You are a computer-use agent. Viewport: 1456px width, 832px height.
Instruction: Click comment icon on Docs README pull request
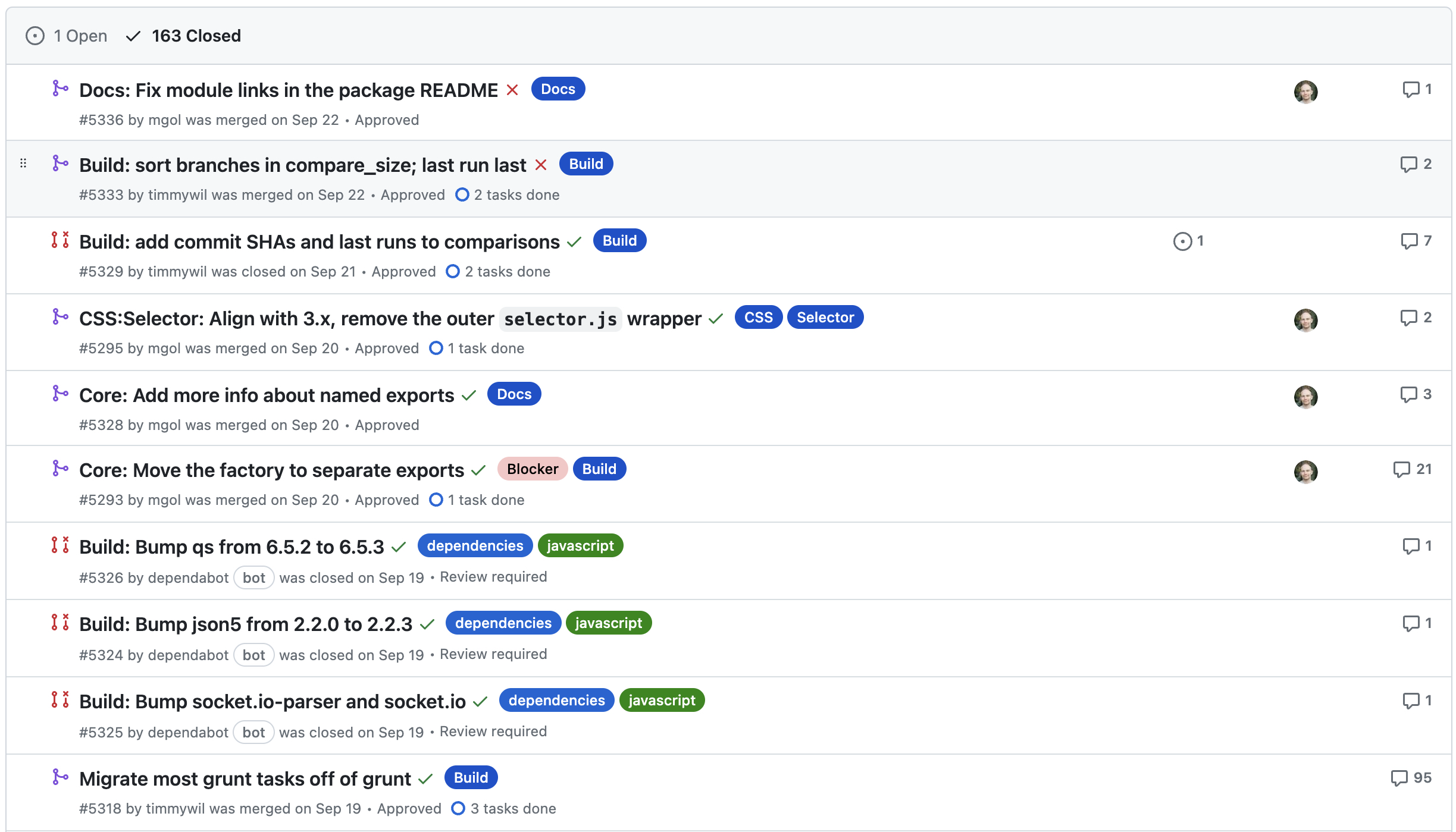(1411, 90)
